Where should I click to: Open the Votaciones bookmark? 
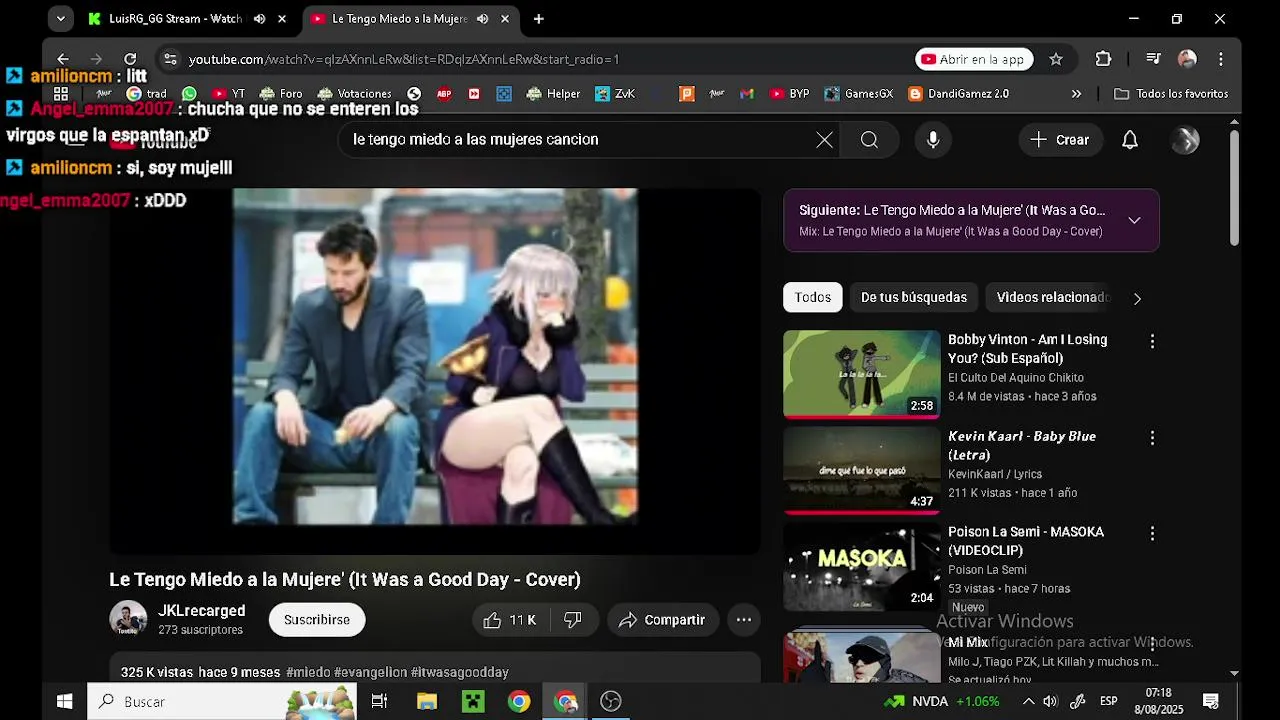point(354,94)
